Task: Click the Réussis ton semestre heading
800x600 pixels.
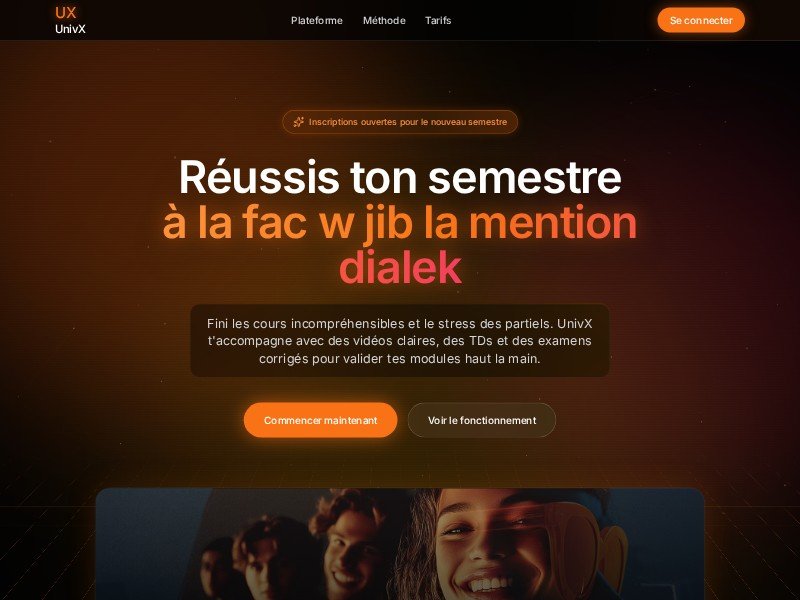Action: point(400,177)
